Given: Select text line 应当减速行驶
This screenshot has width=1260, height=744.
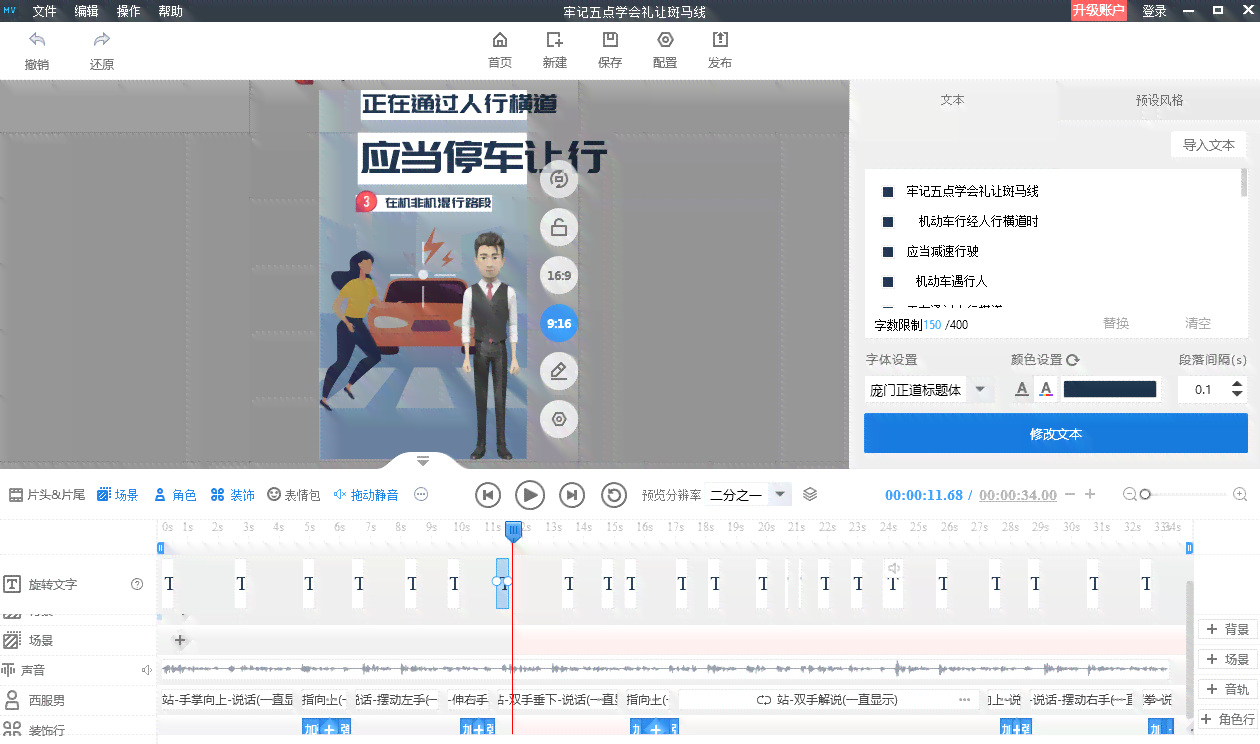Looking at the screenshot, I should point(942,251).
